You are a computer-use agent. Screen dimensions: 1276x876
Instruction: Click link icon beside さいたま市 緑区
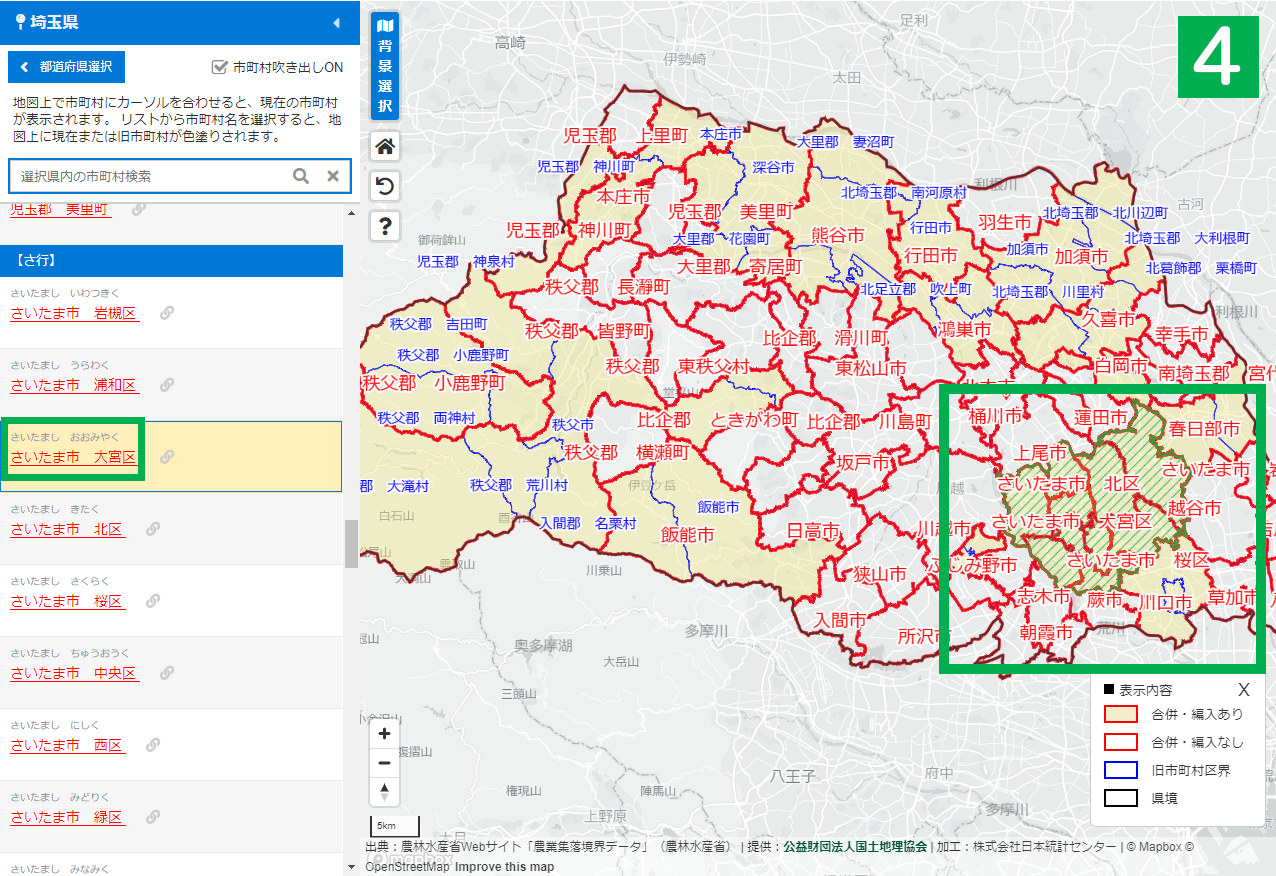tap(153, 817)
